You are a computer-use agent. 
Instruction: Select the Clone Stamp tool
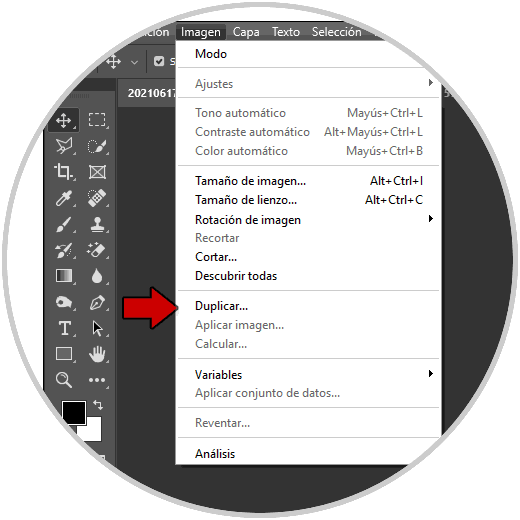(97, 224)
